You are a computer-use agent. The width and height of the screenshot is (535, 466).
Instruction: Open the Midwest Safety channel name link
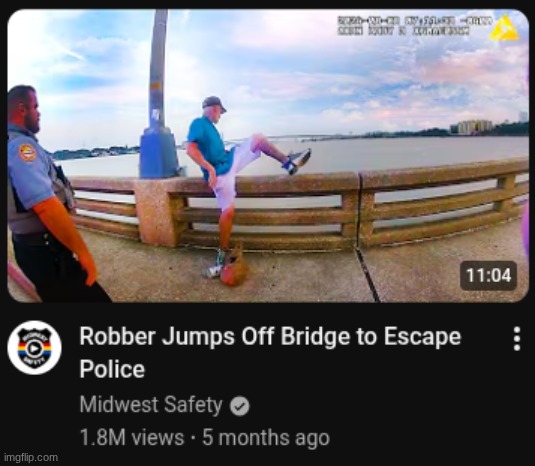click(x=151, y=405)
